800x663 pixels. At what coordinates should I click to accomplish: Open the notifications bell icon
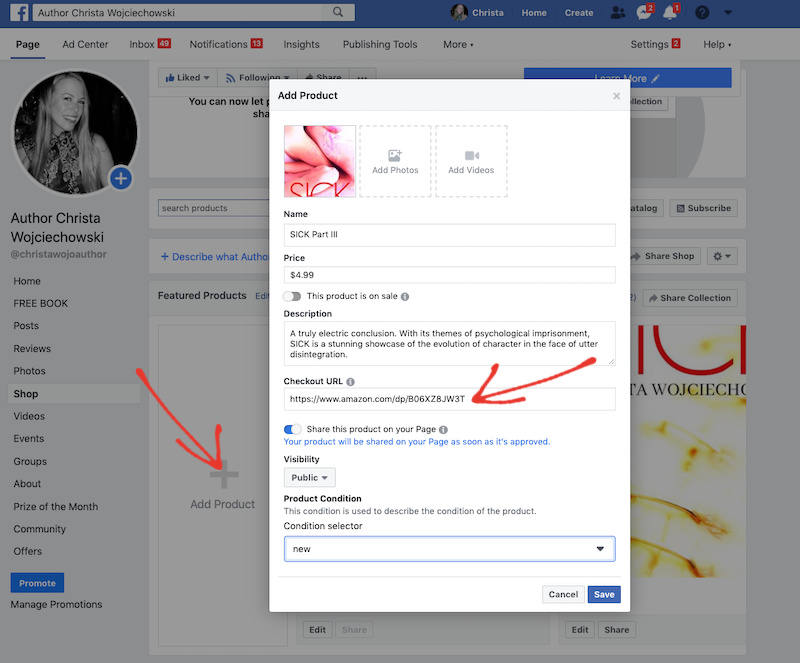click(x=674, y=13)
